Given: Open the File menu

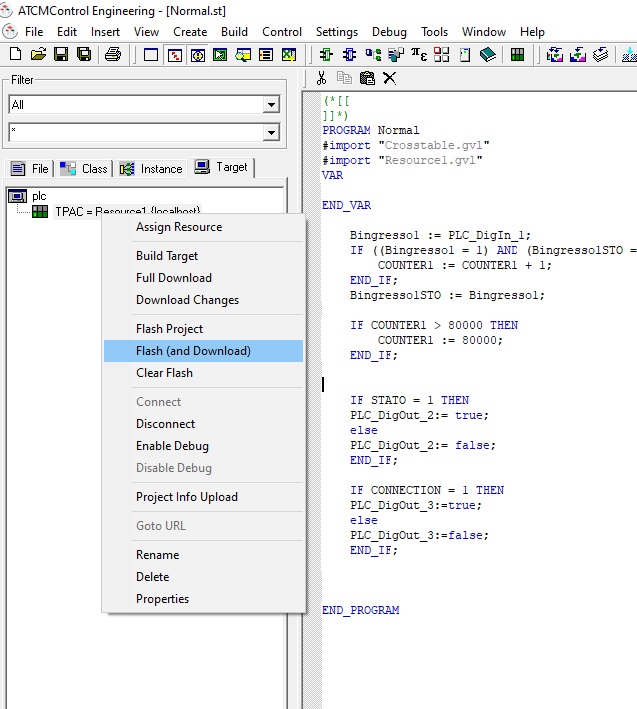Looking at the screenshot, I should [x=34, y=32].
